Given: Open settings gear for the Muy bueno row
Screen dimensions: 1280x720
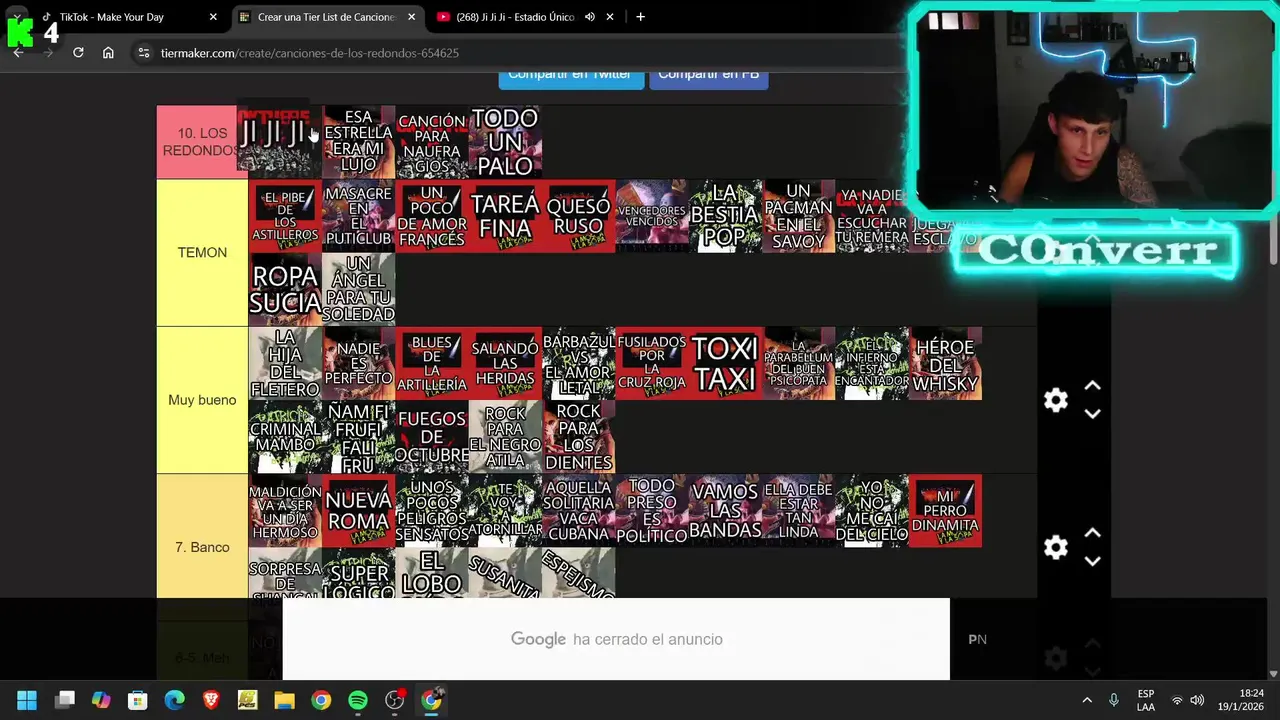Looking at the screenshot, I should tap(1056, 400).
